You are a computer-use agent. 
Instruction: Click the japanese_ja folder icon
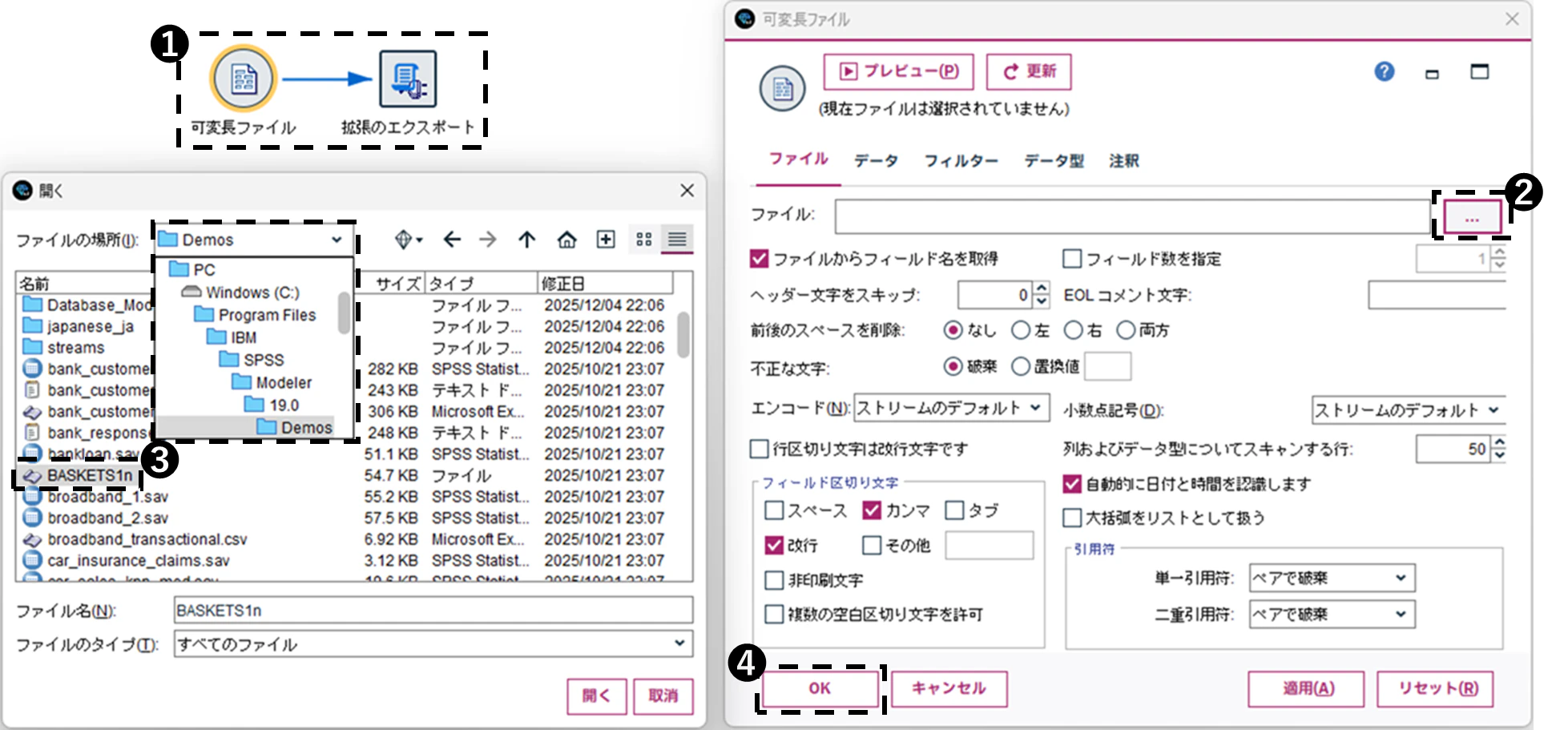(32, 326)
